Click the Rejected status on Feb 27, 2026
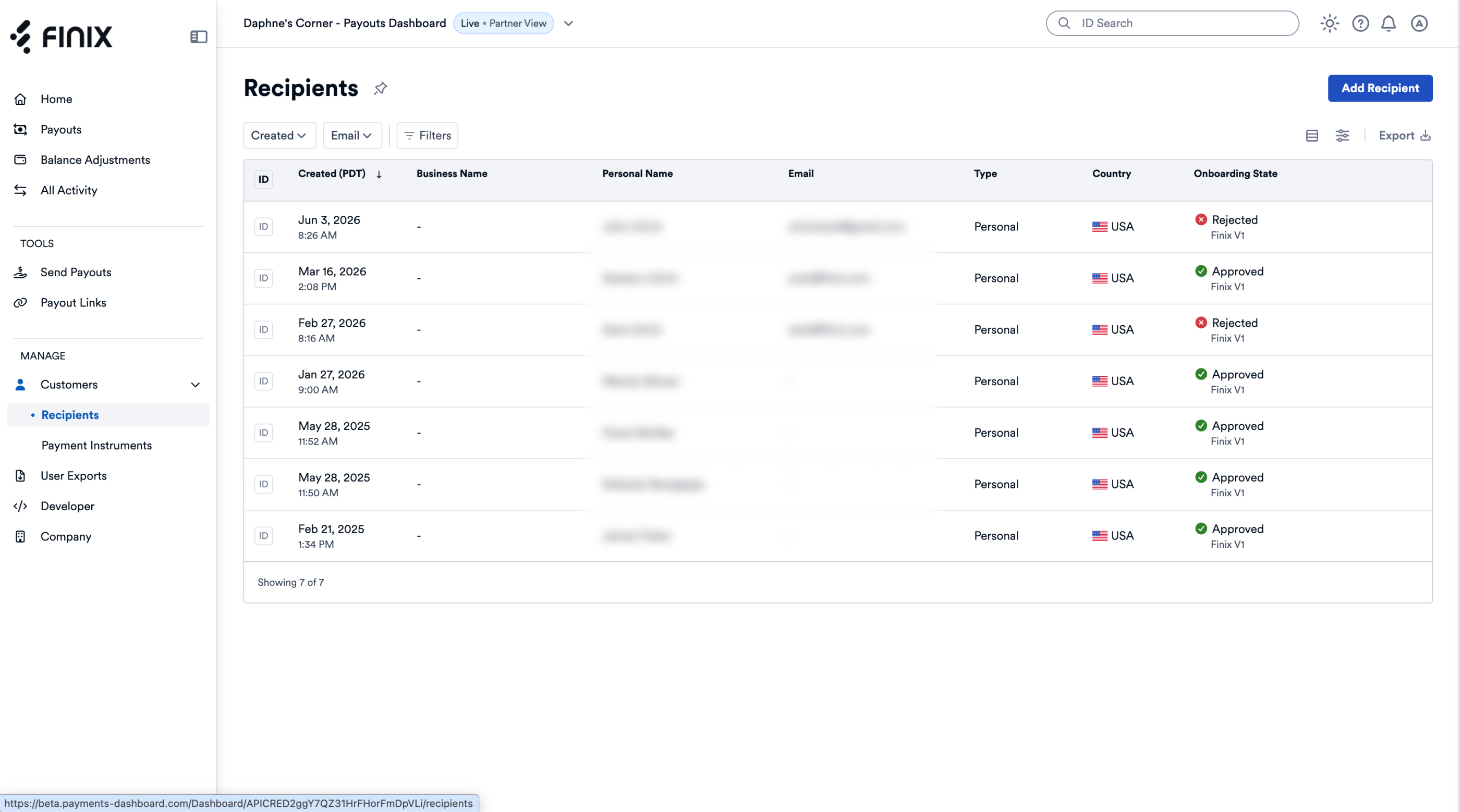The width and height of the screenshot is (1460, 812). [1226, 324]
